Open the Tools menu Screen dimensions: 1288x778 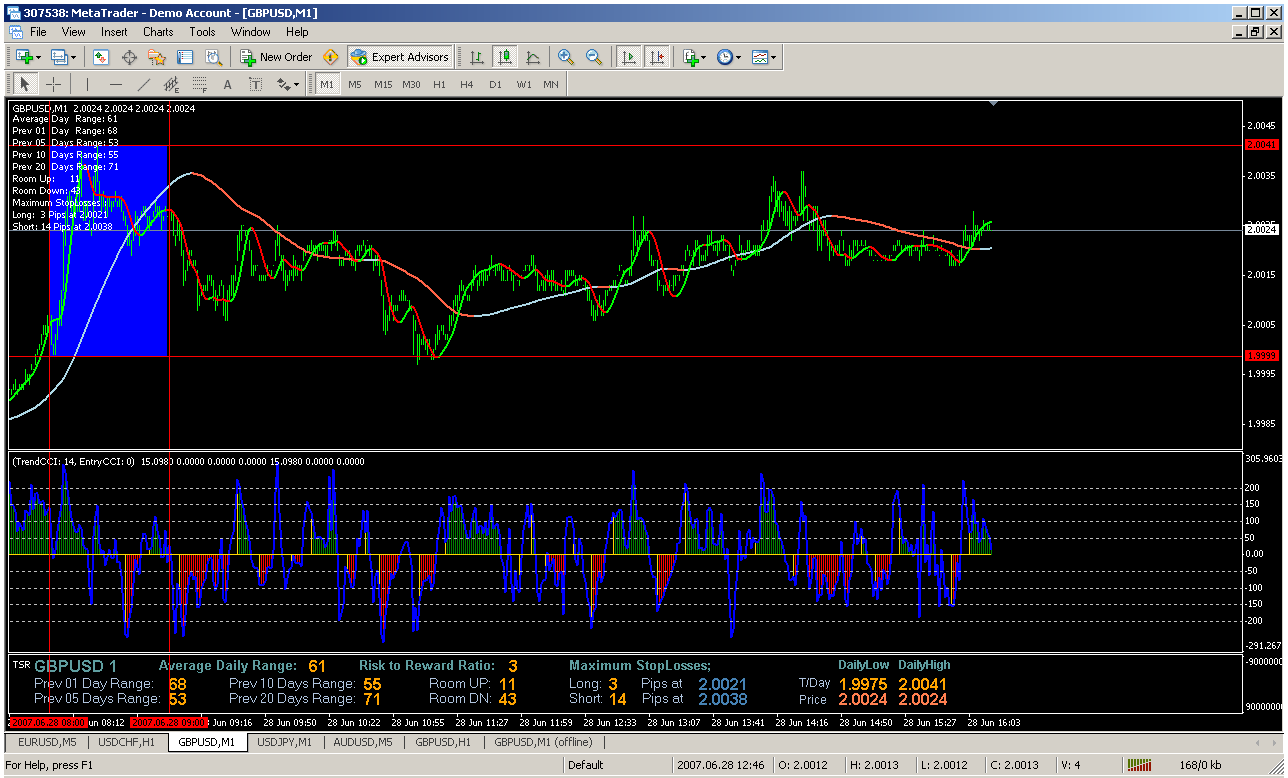(202, 32)
